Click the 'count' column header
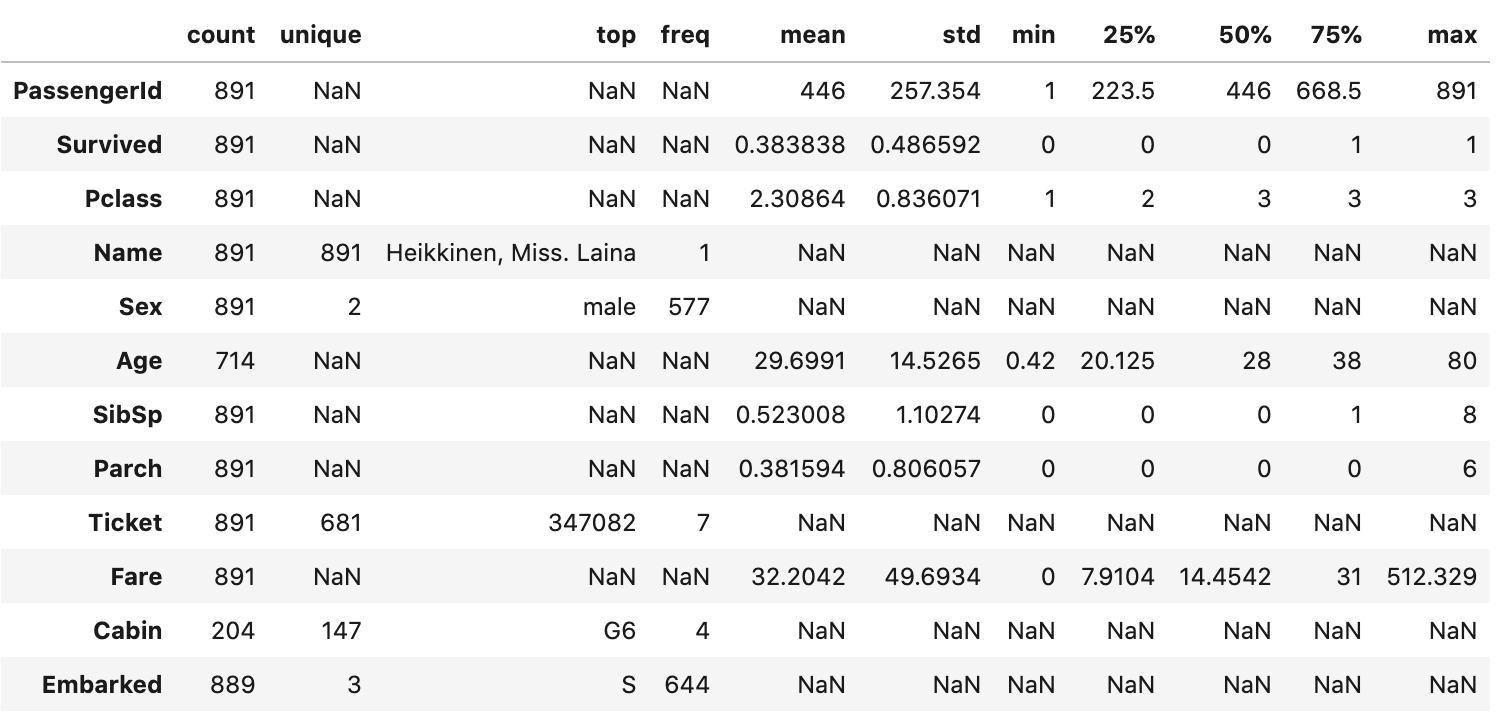Viewport: 1498px width, 718px height. (x=221, y=35)
